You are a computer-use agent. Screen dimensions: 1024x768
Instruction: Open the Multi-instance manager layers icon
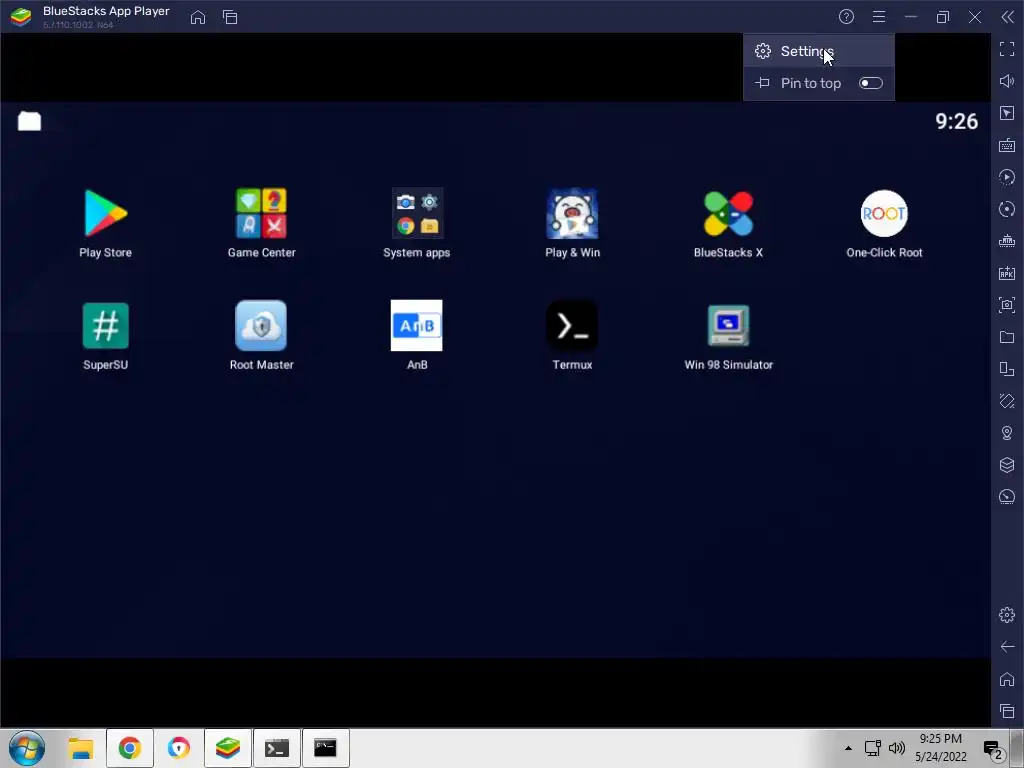point(1007,465)
